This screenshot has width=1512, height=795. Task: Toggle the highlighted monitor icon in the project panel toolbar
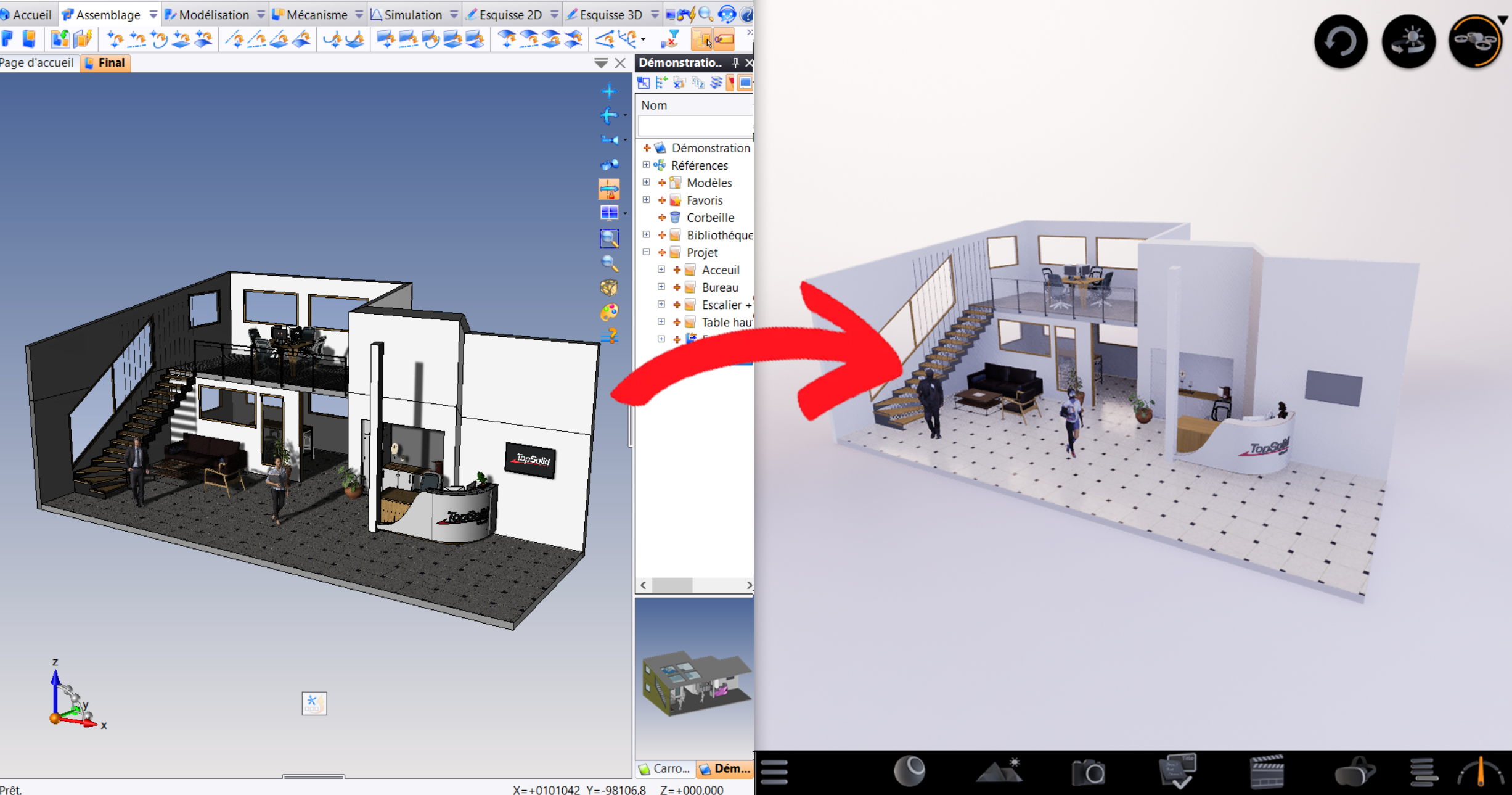[x=746, y=83]
